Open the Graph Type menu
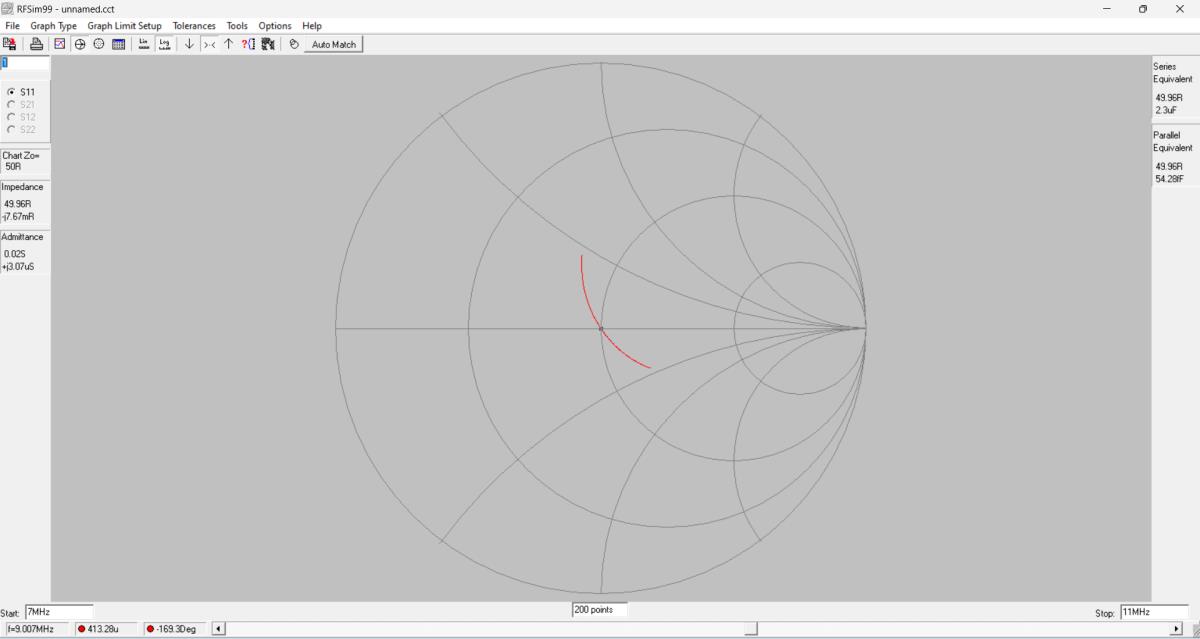Screen dimensions: 1200x639 pos(53,25)
